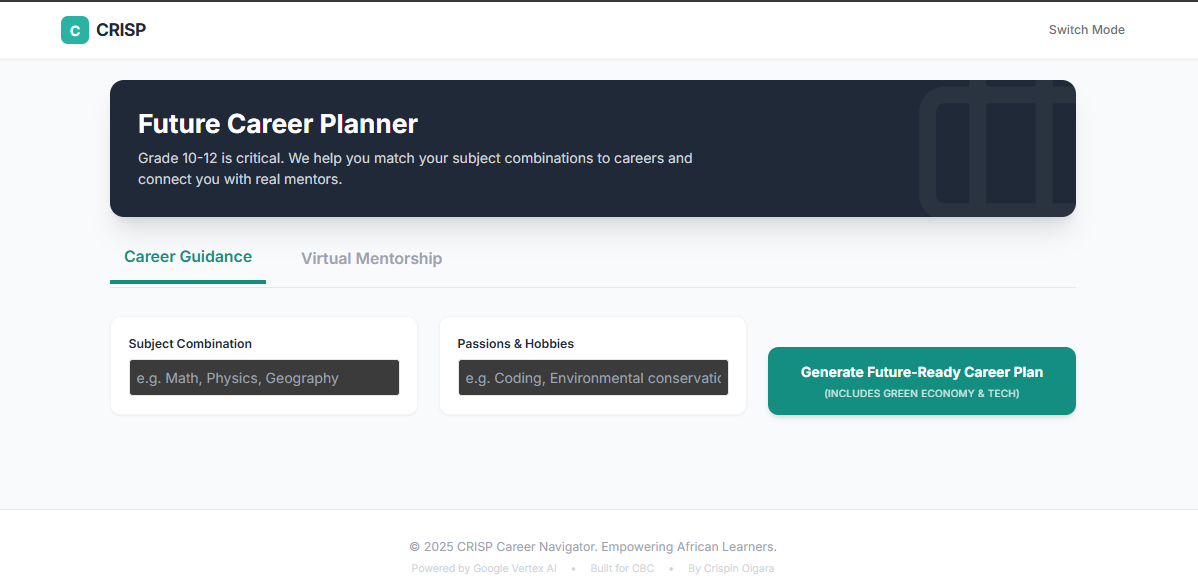The width and height of the screenshot is (1198, 579).
Task: Click the CRISP brand name text
Action: point(121,30)
